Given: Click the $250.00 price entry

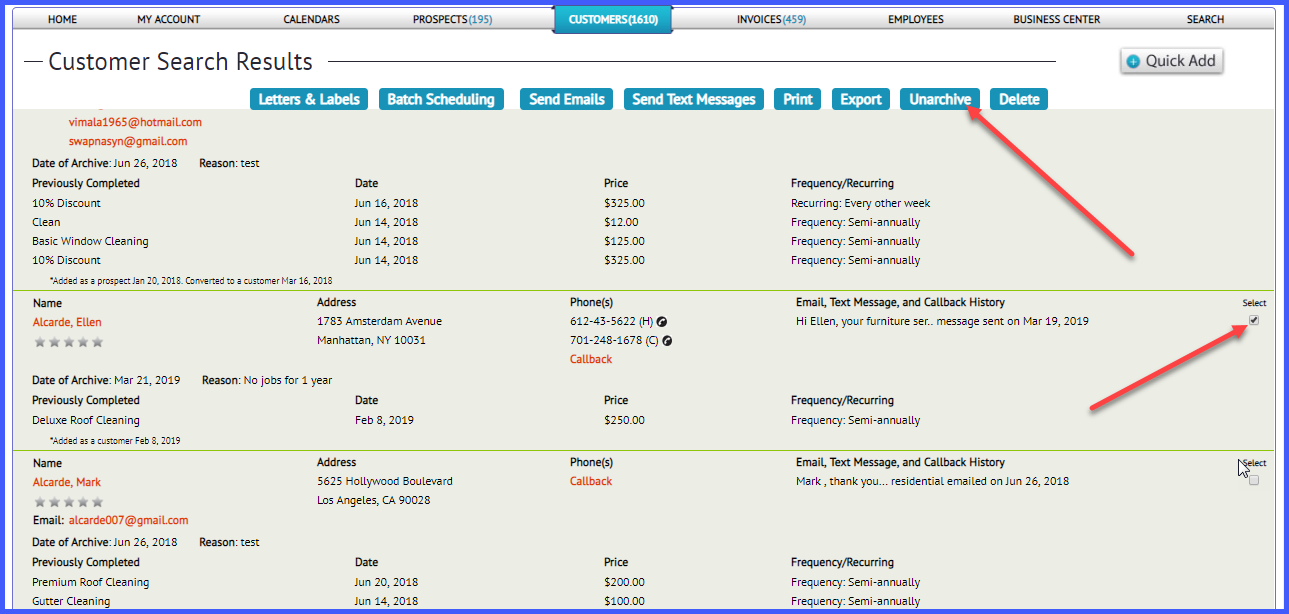Looking at the screenshot, I should tap(624, 420).
